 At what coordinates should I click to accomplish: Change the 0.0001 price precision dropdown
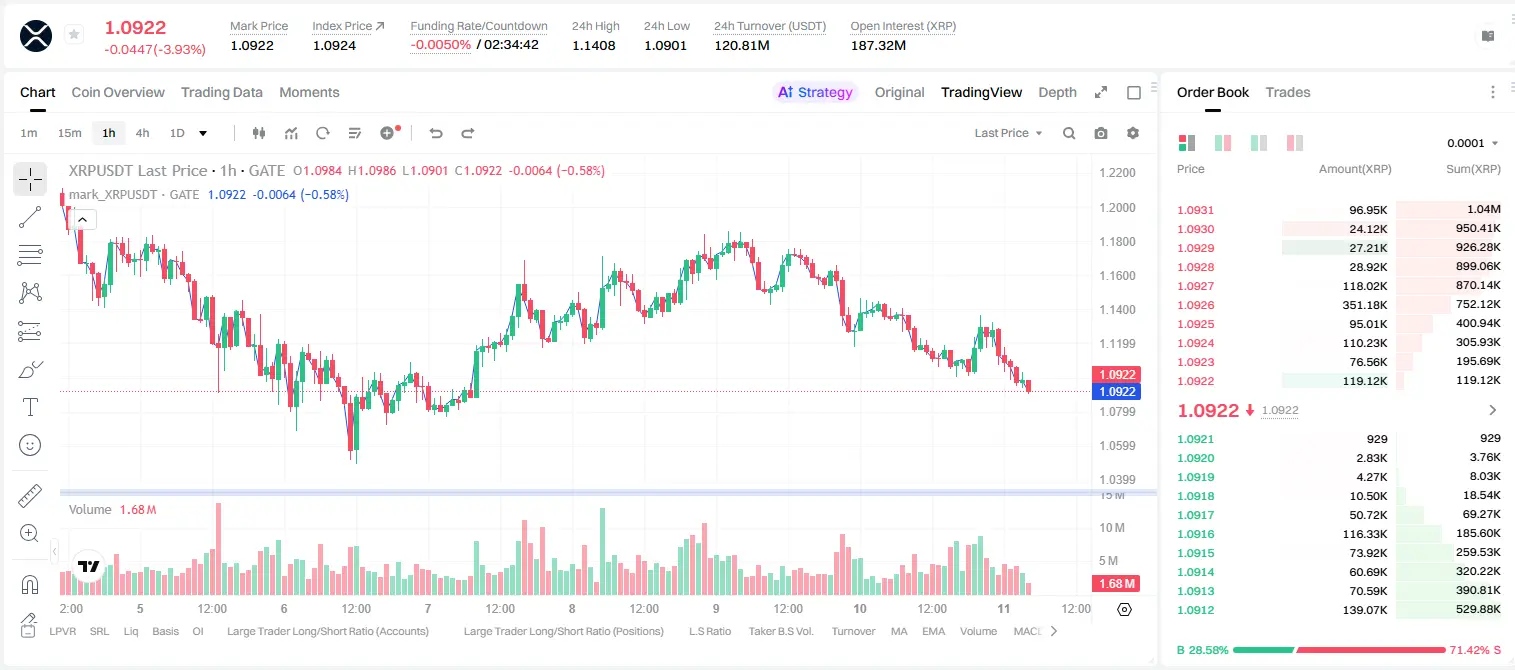click(1473, 143)
